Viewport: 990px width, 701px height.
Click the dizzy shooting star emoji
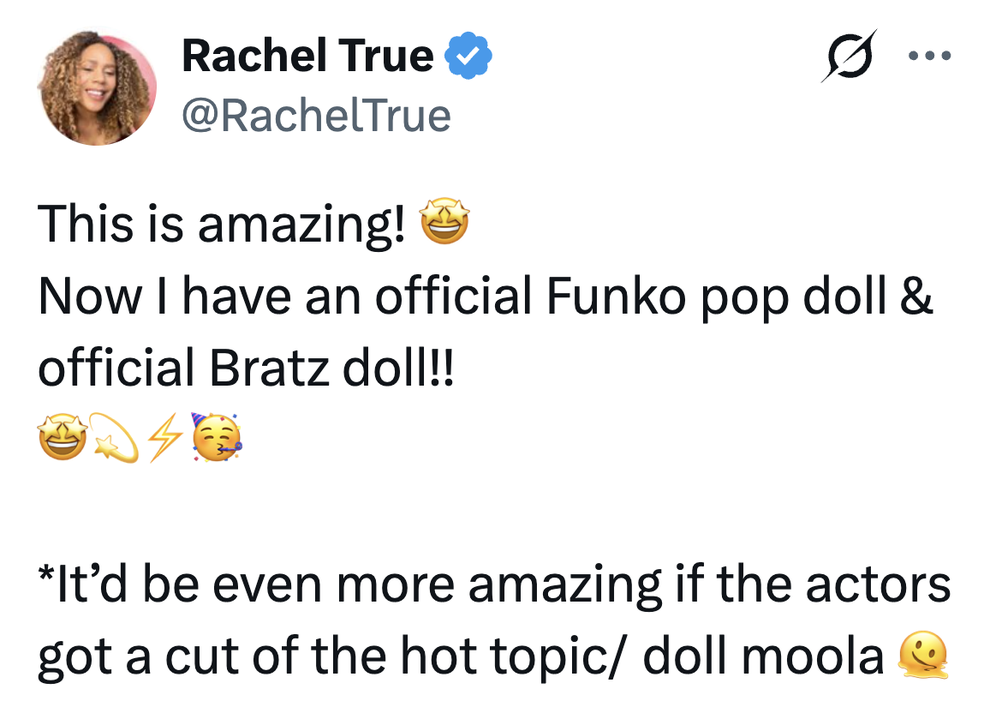pyautogui.click(x=114, y=437)
